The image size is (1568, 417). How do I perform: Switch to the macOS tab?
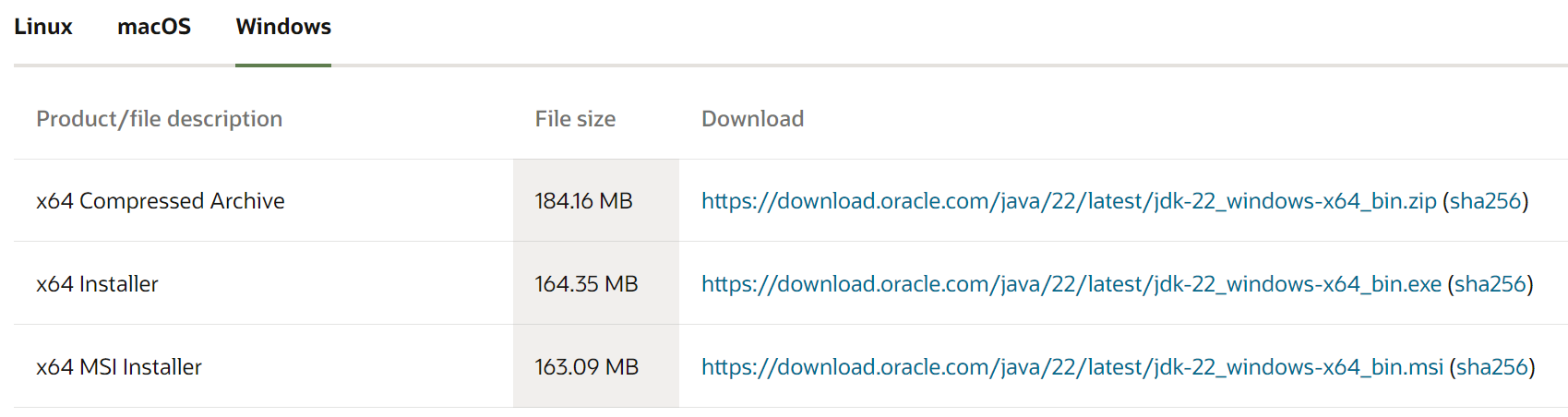tap(154, 27)
